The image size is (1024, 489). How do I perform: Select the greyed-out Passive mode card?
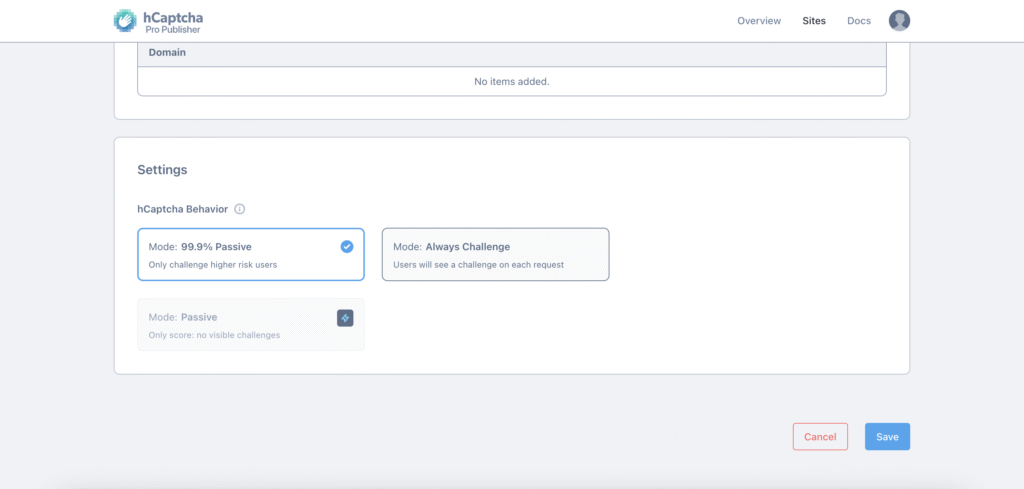(x=250, y=324)
